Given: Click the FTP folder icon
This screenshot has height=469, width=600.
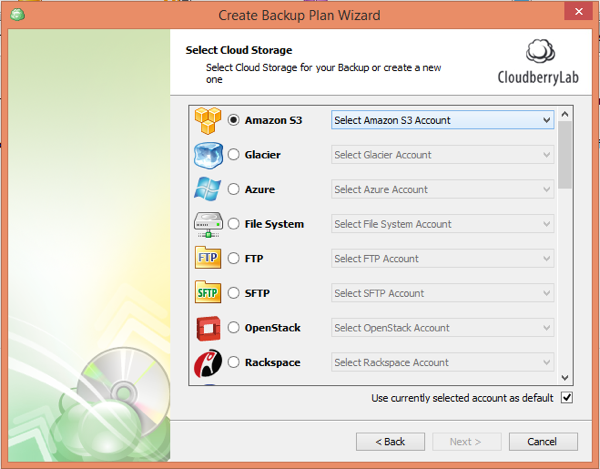Looking at the screenshot, I should tap(208, 258).
